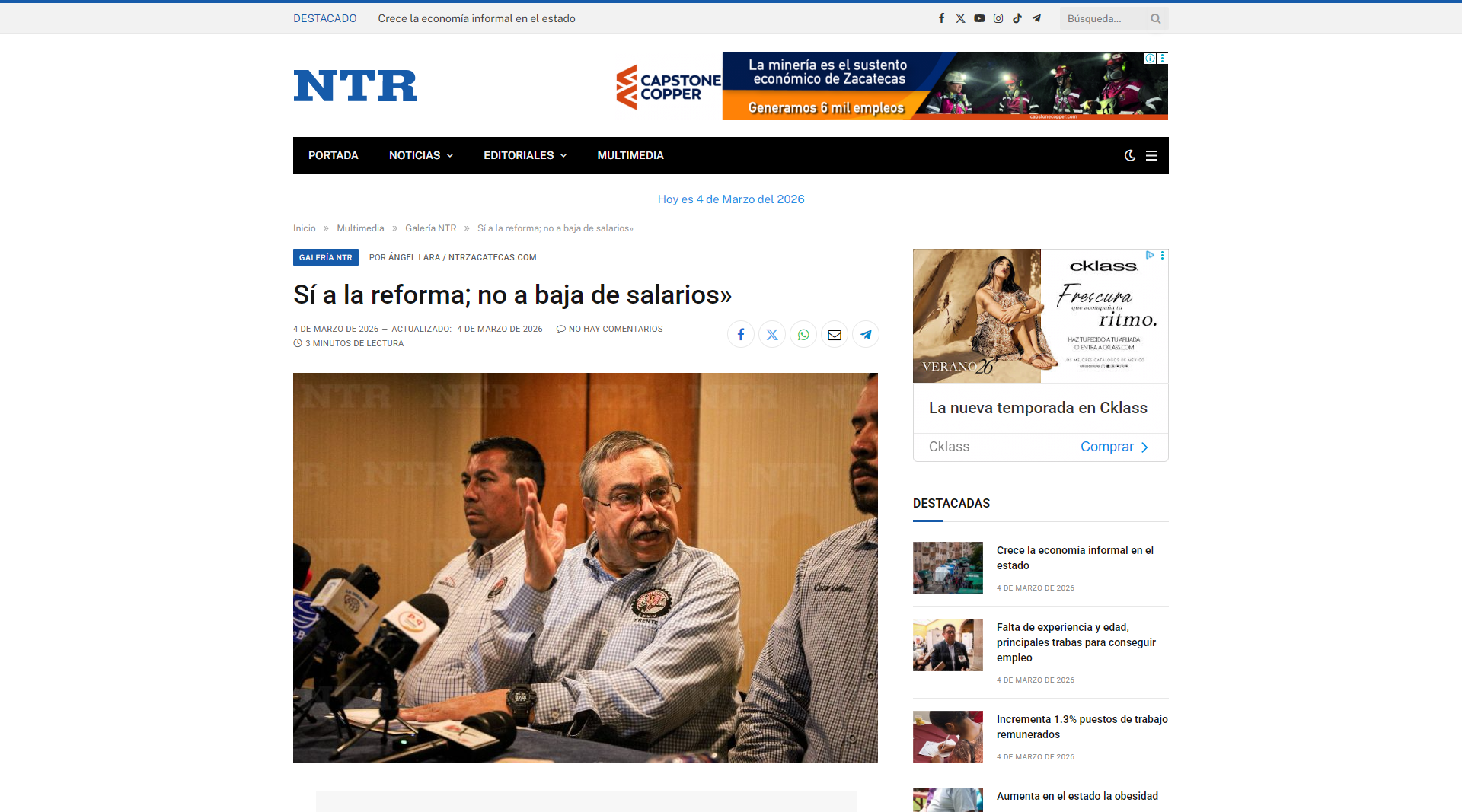Click Comprar in Cklass ad
The height and width of the screenshot is (812, 1462).
tap(1114, 447)
